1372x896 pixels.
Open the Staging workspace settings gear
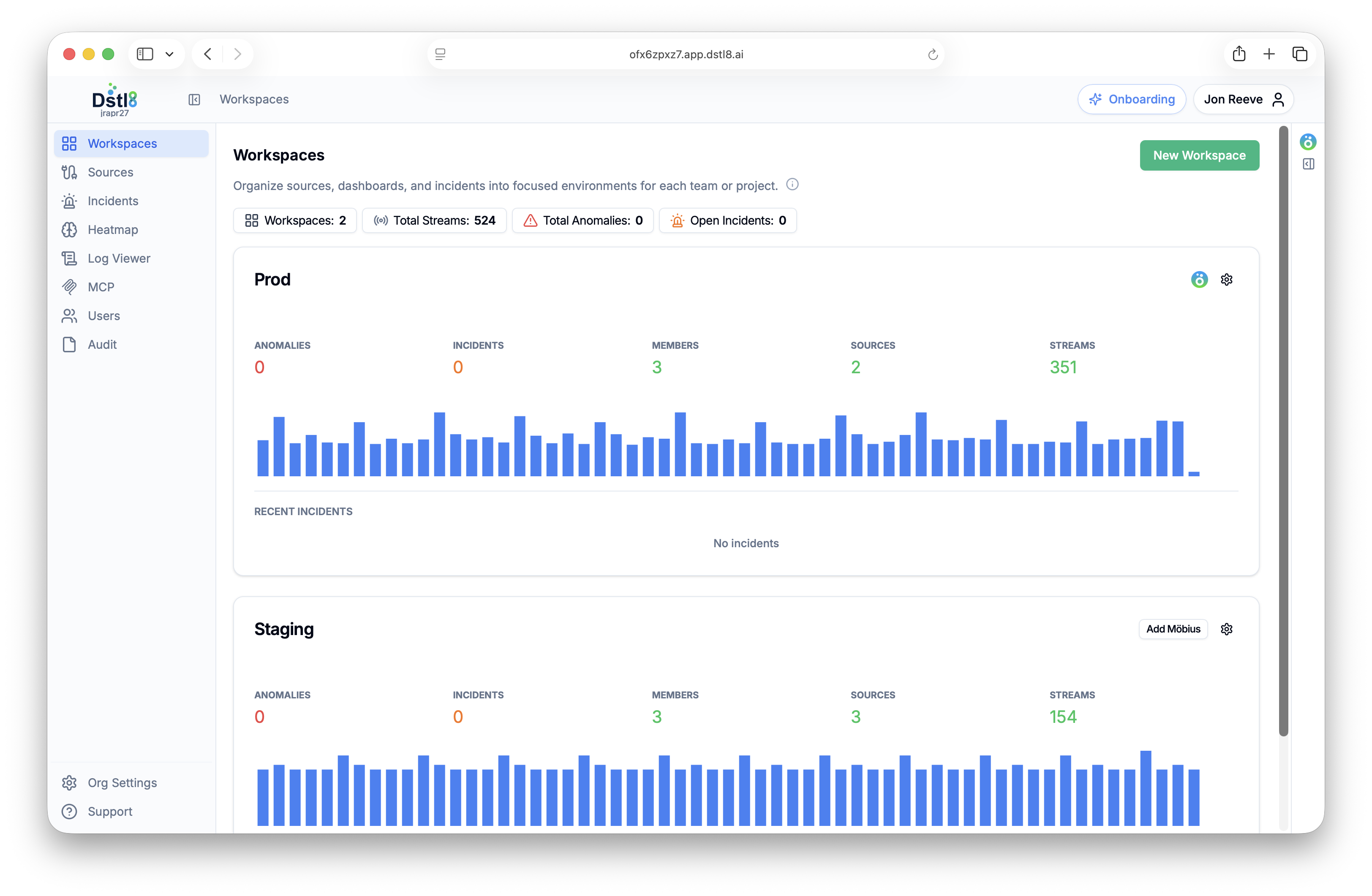[x=1226, y=629]
